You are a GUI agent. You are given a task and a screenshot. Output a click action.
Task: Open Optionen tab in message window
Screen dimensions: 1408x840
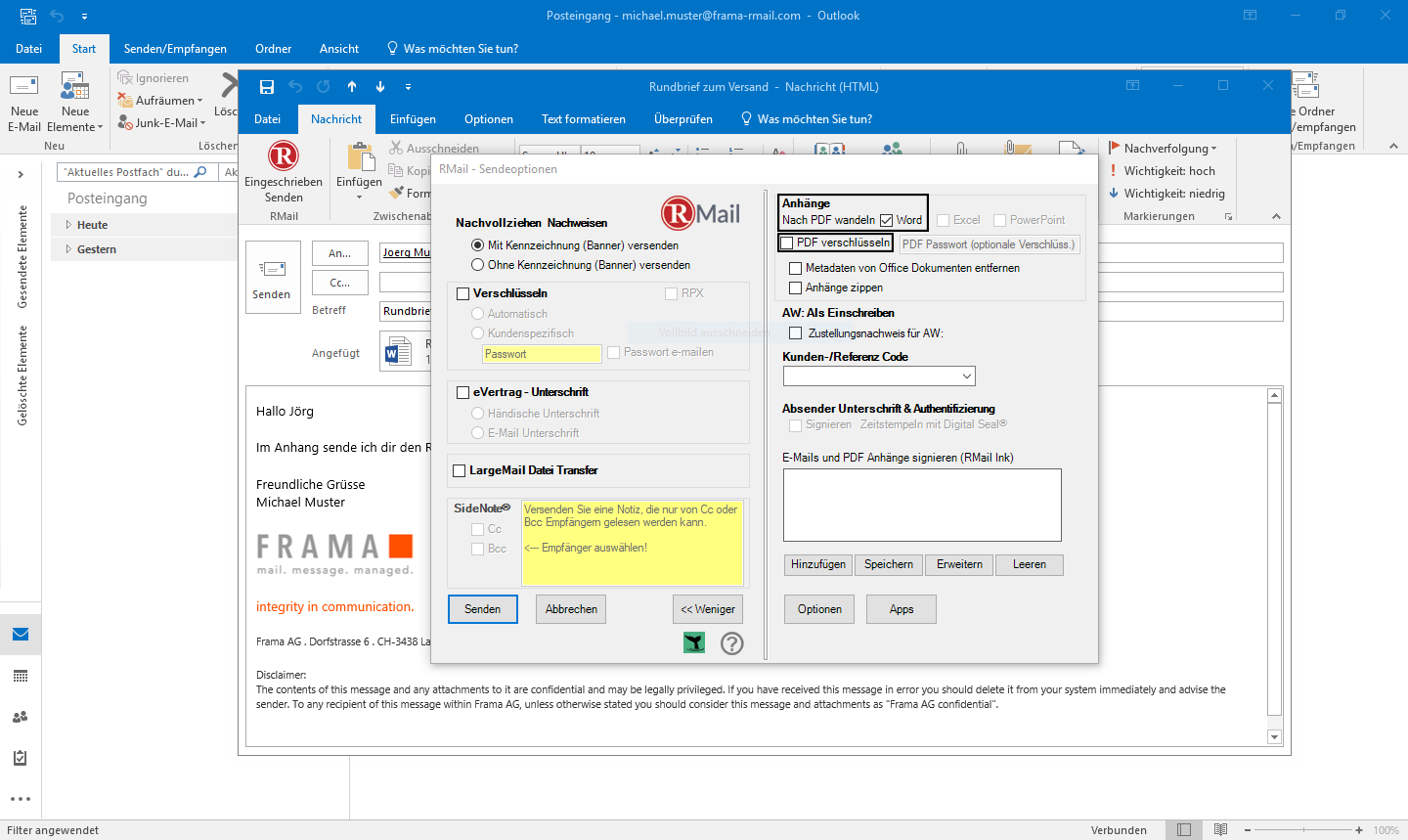click(489, 119)
